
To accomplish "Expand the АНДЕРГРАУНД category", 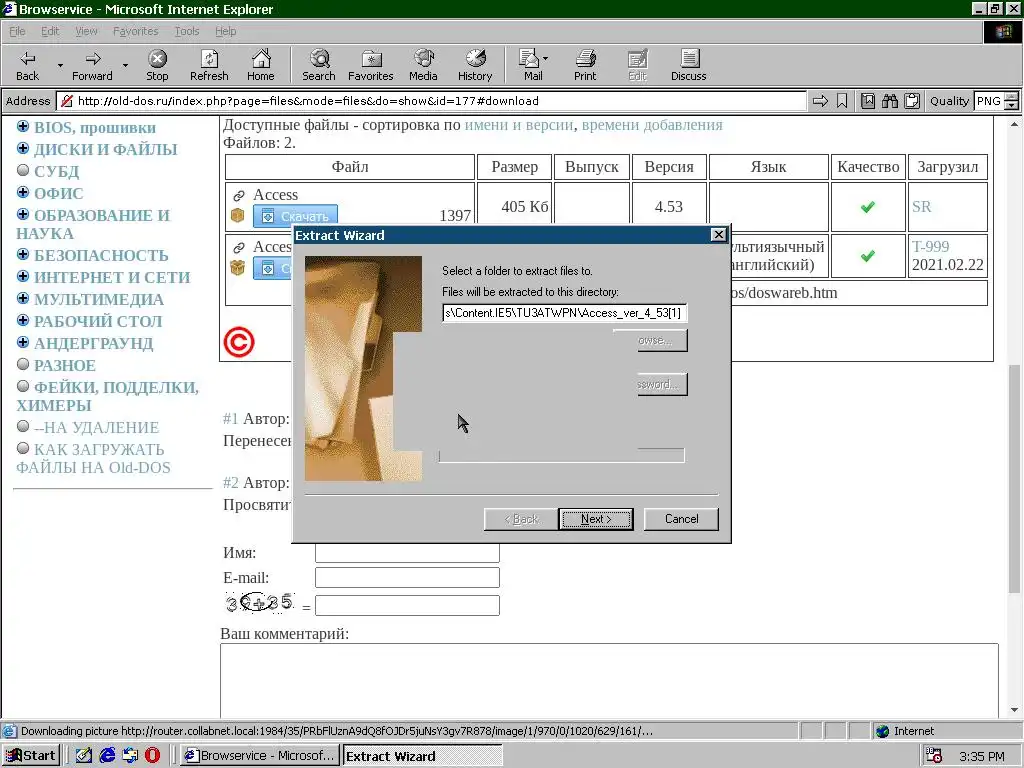I will (x=23, y=342).
